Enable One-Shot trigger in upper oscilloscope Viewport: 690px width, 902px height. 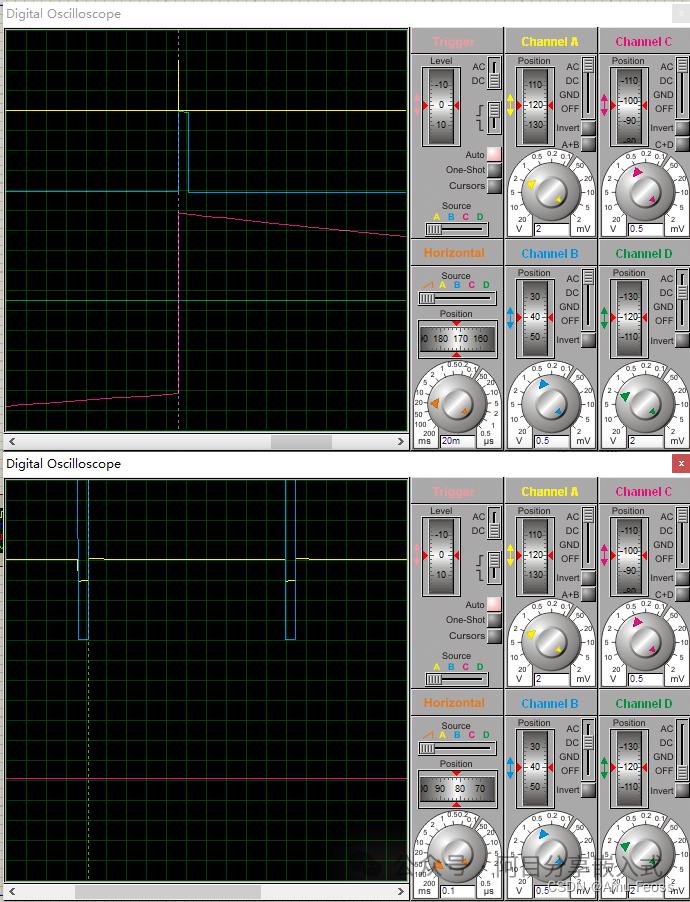point(494,170)
